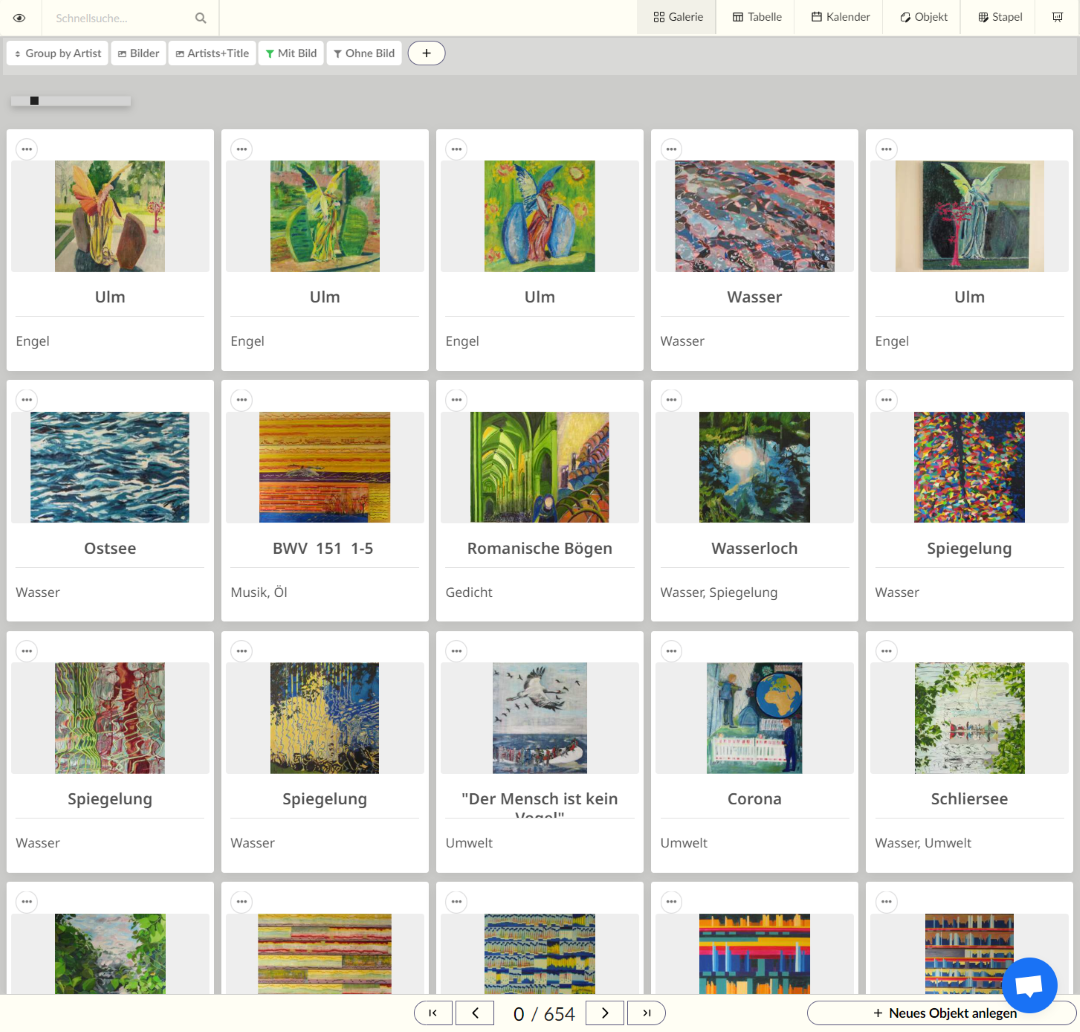Add a new filter with plus button

(x=426, y=53)
